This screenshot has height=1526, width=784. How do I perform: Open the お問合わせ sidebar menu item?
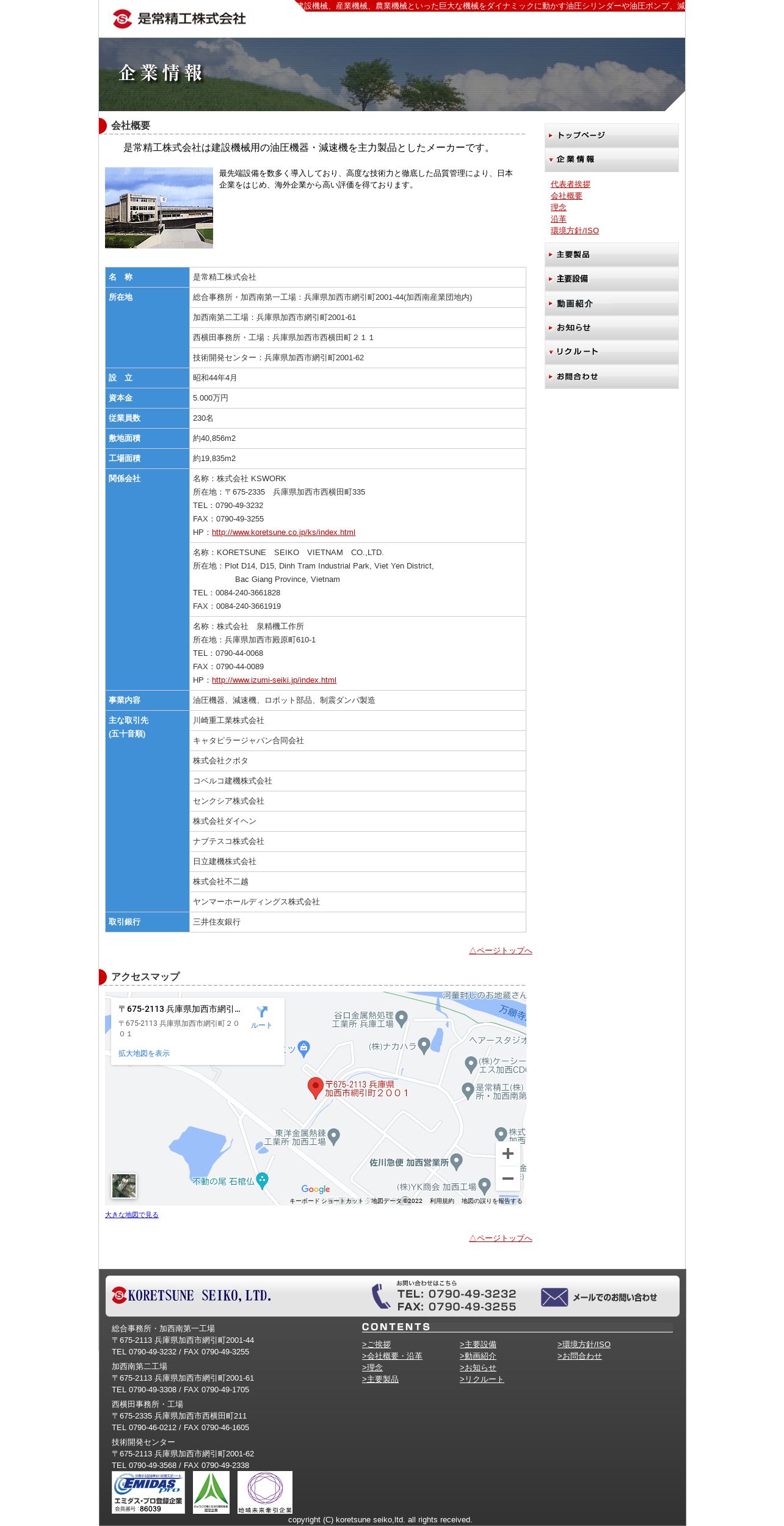tap(611, 377)
